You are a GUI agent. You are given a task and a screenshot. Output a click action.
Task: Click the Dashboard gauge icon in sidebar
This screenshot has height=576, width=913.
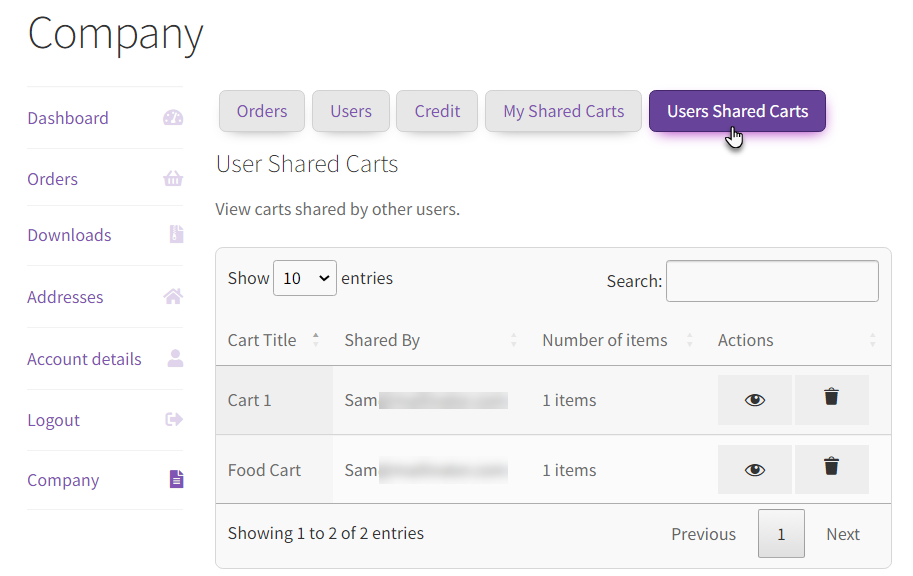[x=173, y=118]
